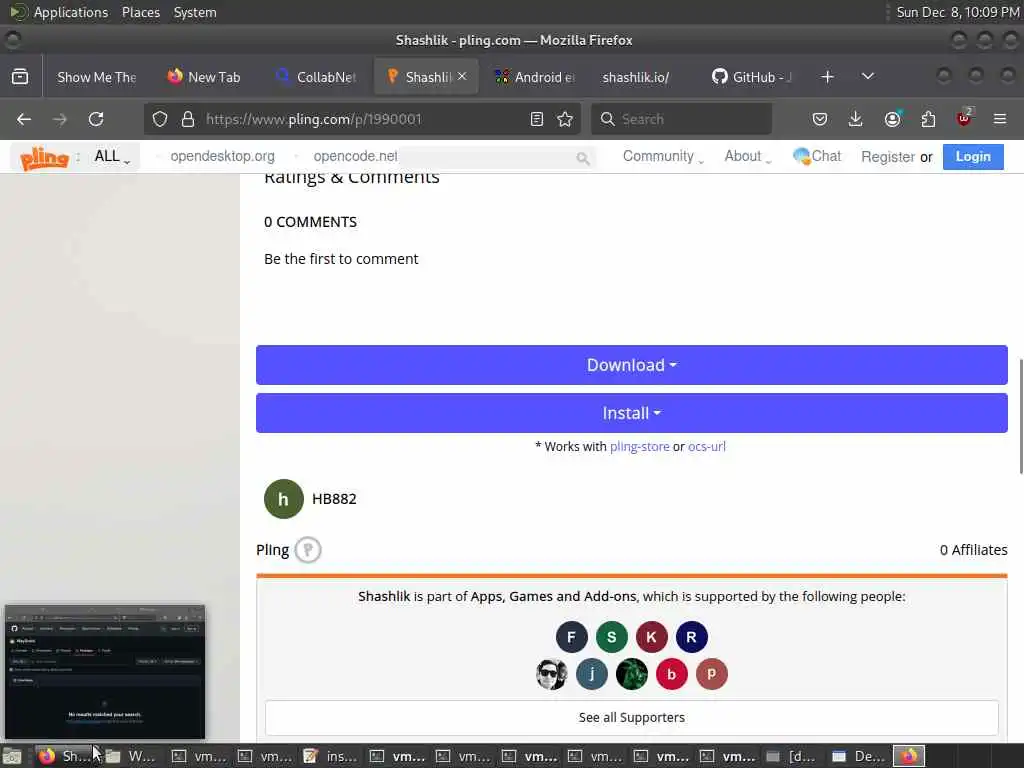Open the Places menu
Screen dimensions: 1024x768
click(x=141, y=12)
